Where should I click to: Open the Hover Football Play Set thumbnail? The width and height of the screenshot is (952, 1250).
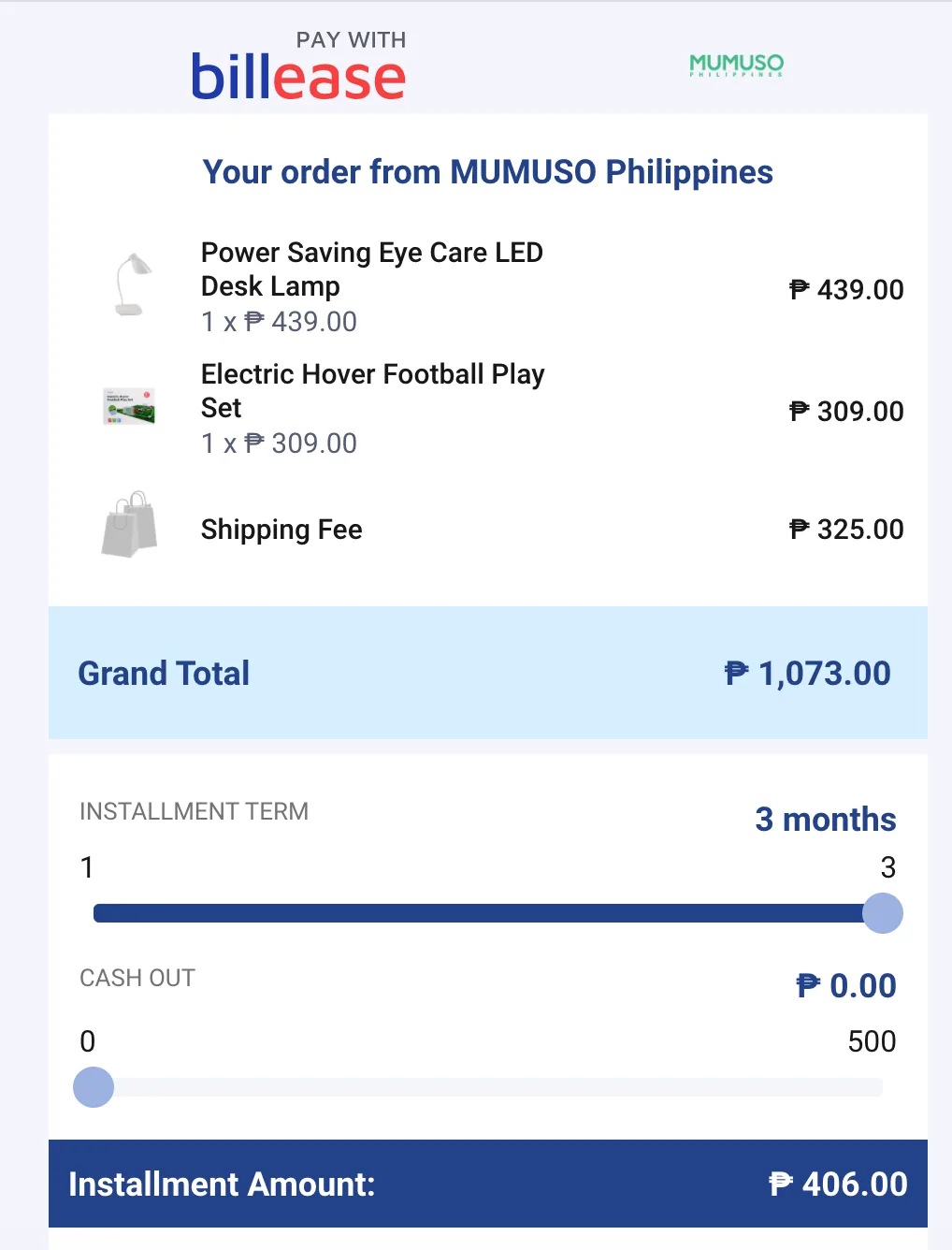click(x=129, y=406)
